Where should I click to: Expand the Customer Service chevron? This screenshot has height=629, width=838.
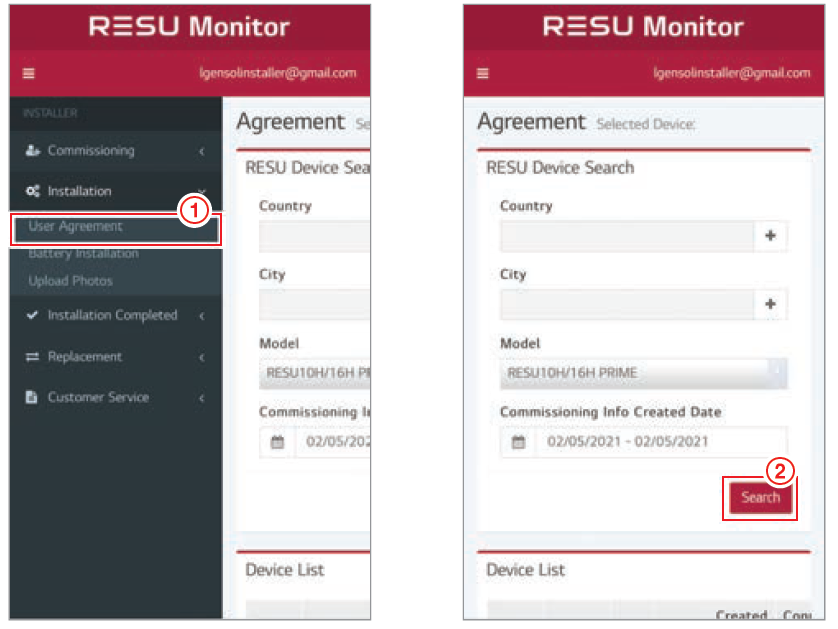[201, 398]
